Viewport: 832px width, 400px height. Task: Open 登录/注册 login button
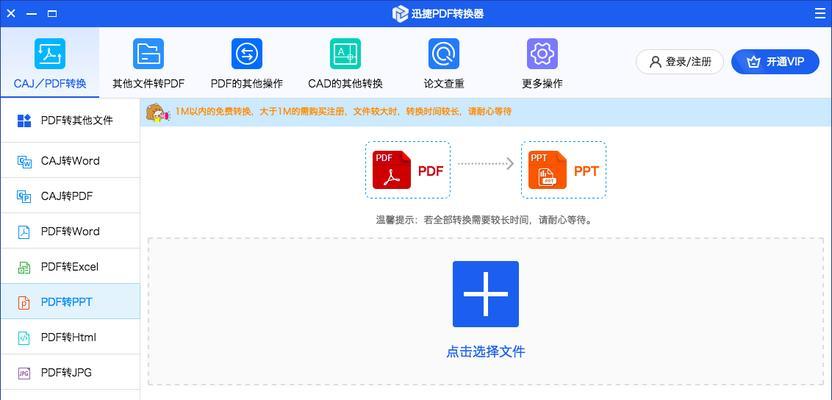[x=680, y=62]
